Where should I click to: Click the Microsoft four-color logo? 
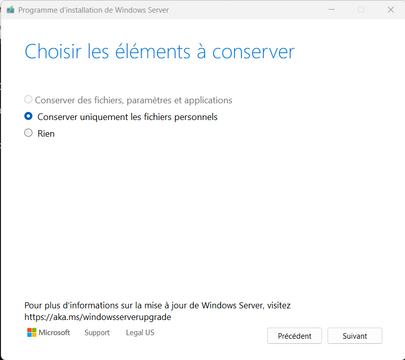32,332
